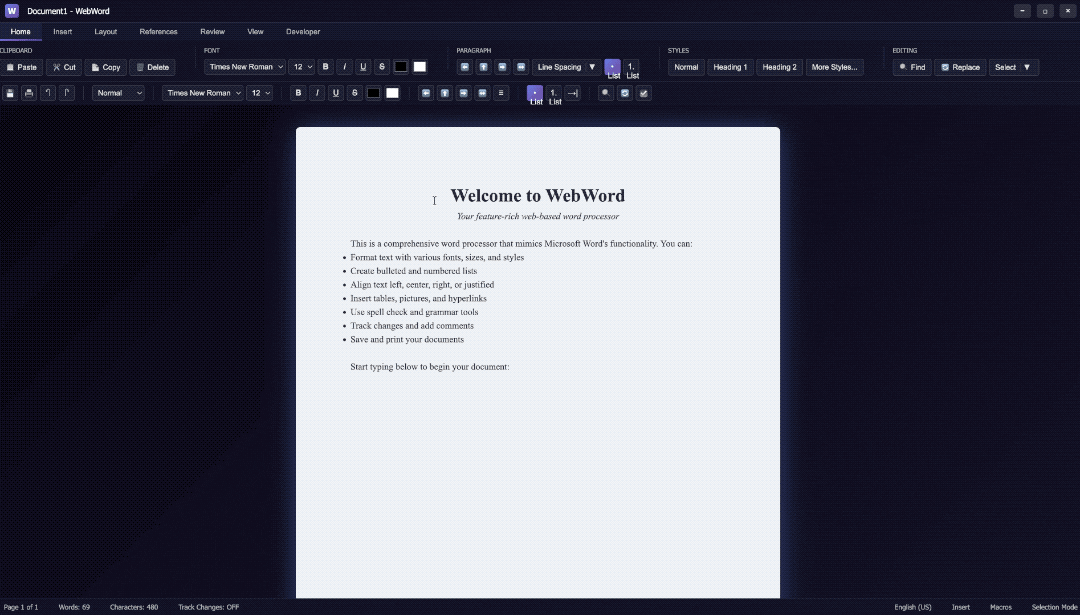This screenshot has width=1080, height=615.
Task: Open the quick toolbar font family dropdown
Action: click(x=203, y=93)
